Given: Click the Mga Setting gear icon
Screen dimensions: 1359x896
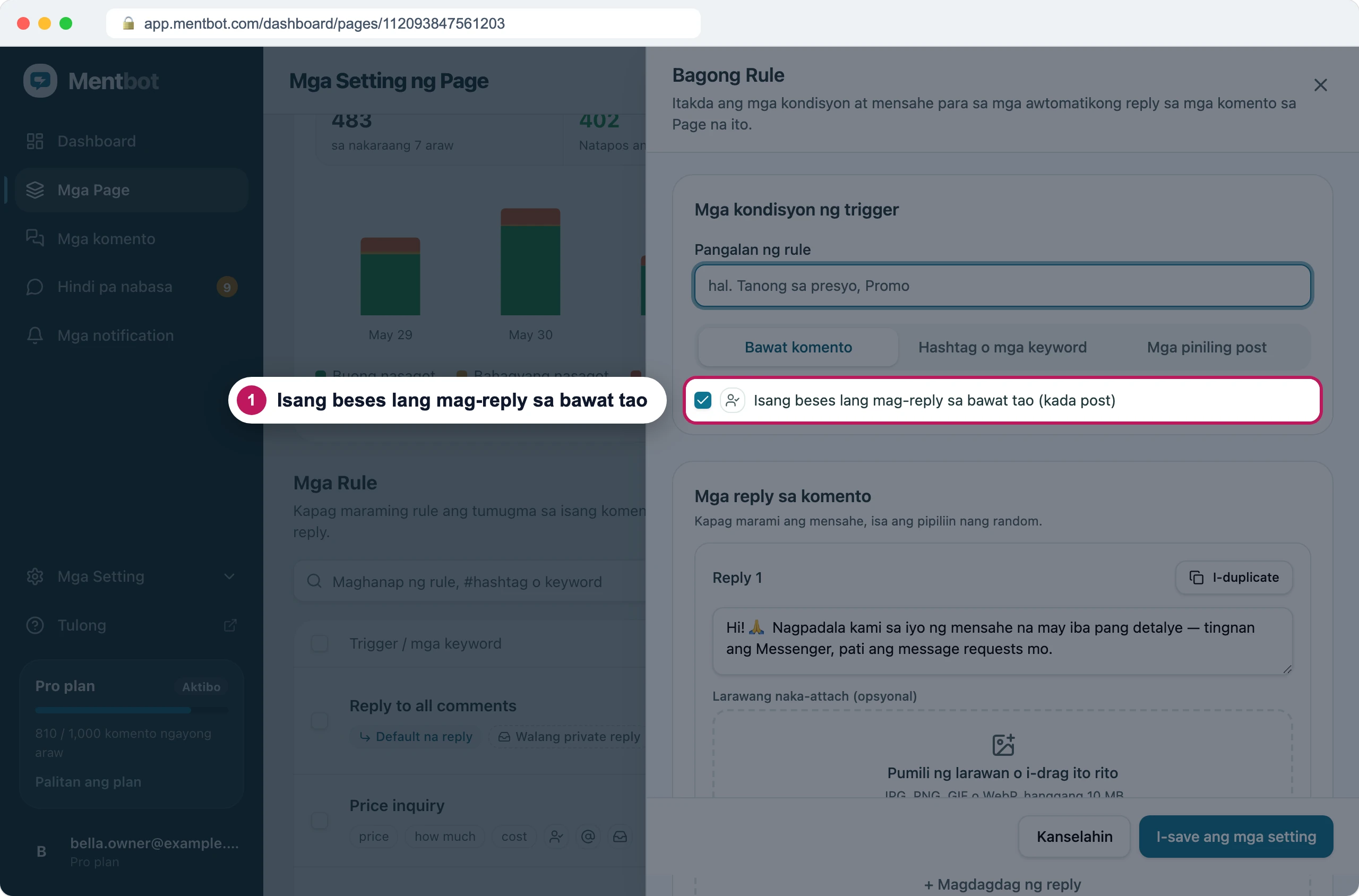Looking at the screenshot, I should pos(35,576).
